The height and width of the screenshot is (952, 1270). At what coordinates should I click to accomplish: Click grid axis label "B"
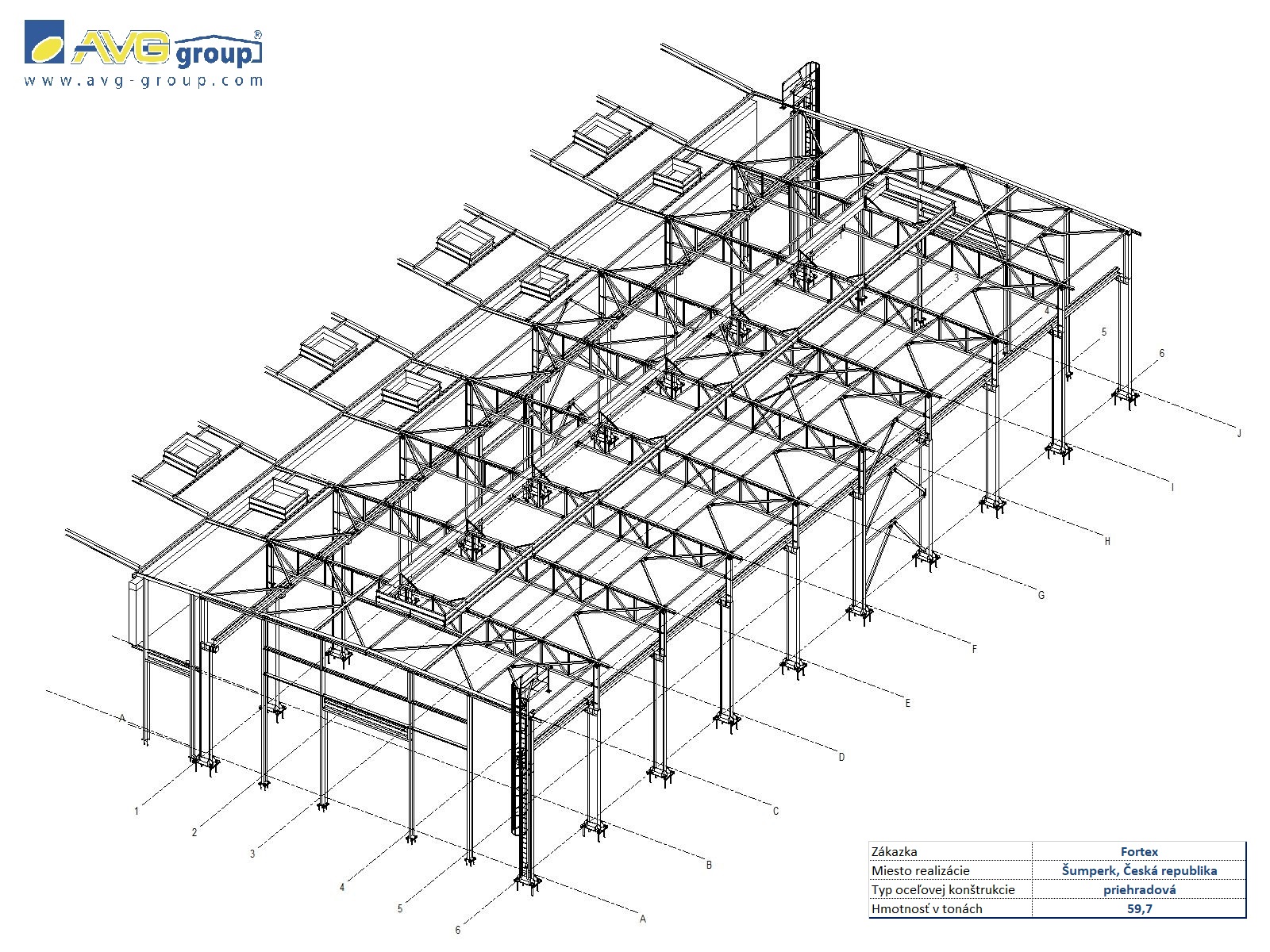click(709, 866)
